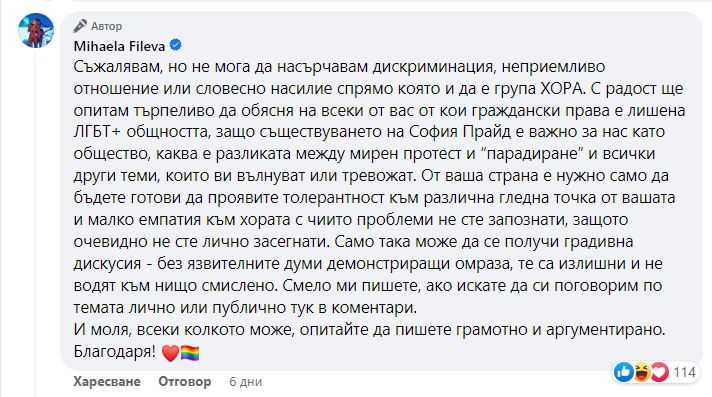Click the author microphone badge icon
Viewport: 712px width, 397px height.
[x=80, y=26]
